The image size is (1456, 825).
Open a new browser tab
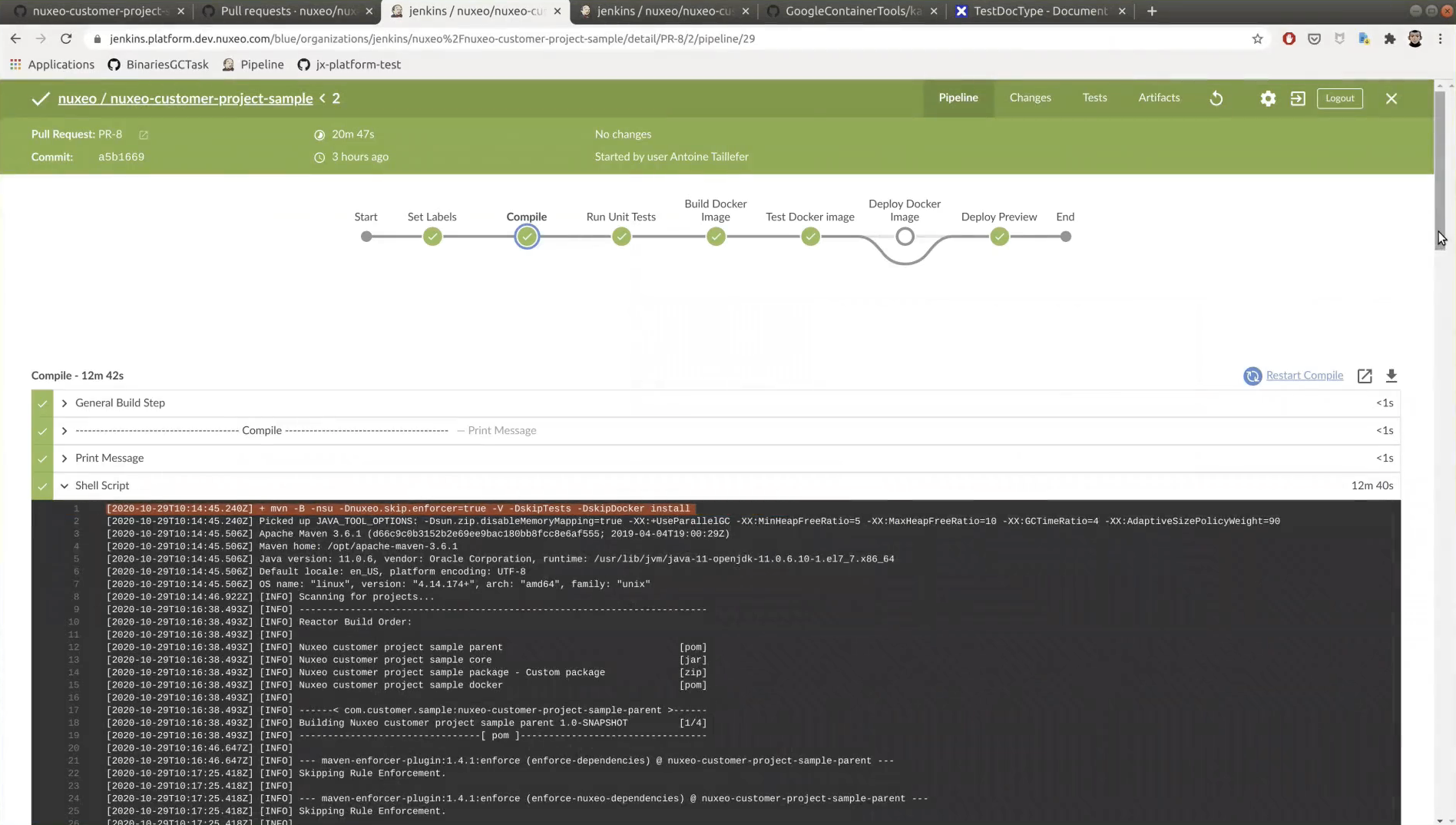(x=1152, y=11)
